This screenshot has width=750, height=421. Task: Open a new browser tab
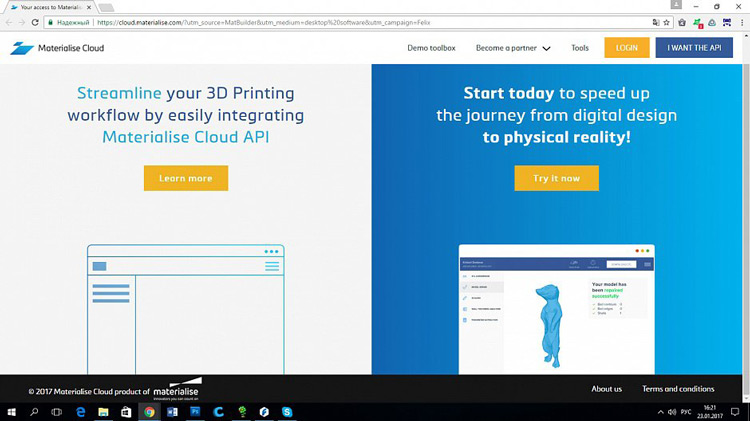coord(106,8)
